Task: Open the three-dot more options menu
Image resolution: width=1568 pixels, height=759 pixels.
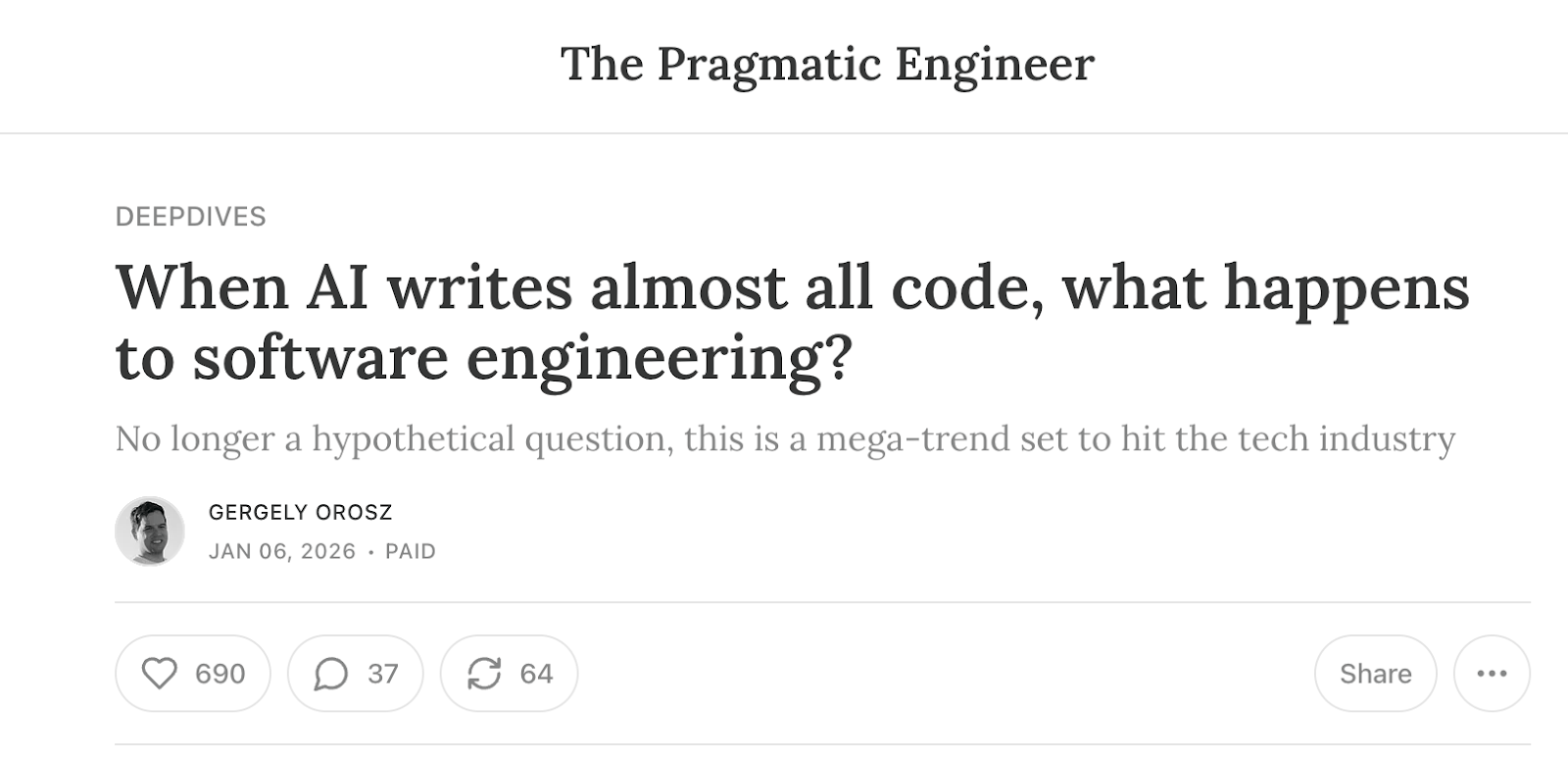Action: pos(1491,674)
